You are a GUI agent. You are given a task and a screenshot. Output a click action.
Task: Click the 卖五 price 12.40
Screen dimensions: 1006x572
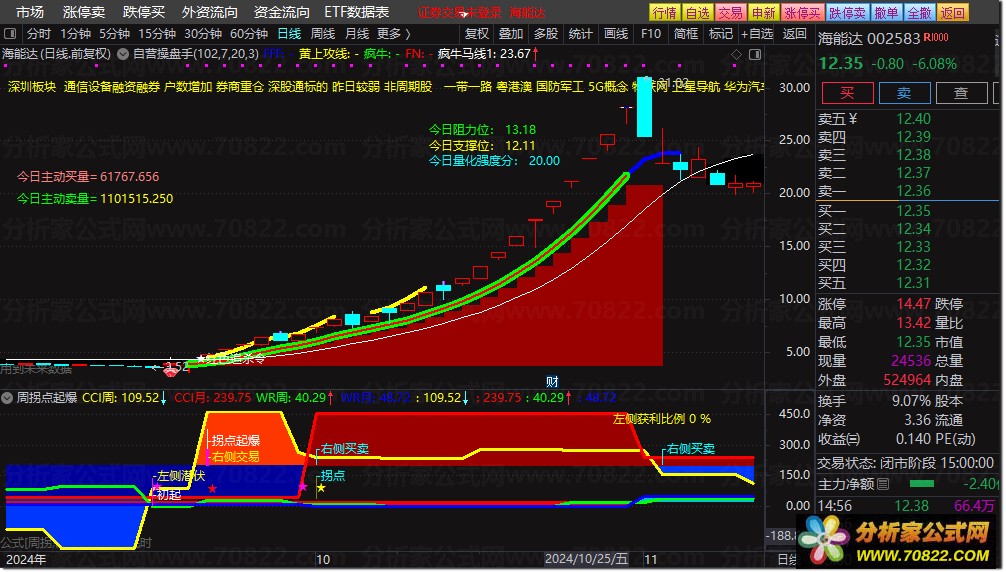[x=913, y=119]
